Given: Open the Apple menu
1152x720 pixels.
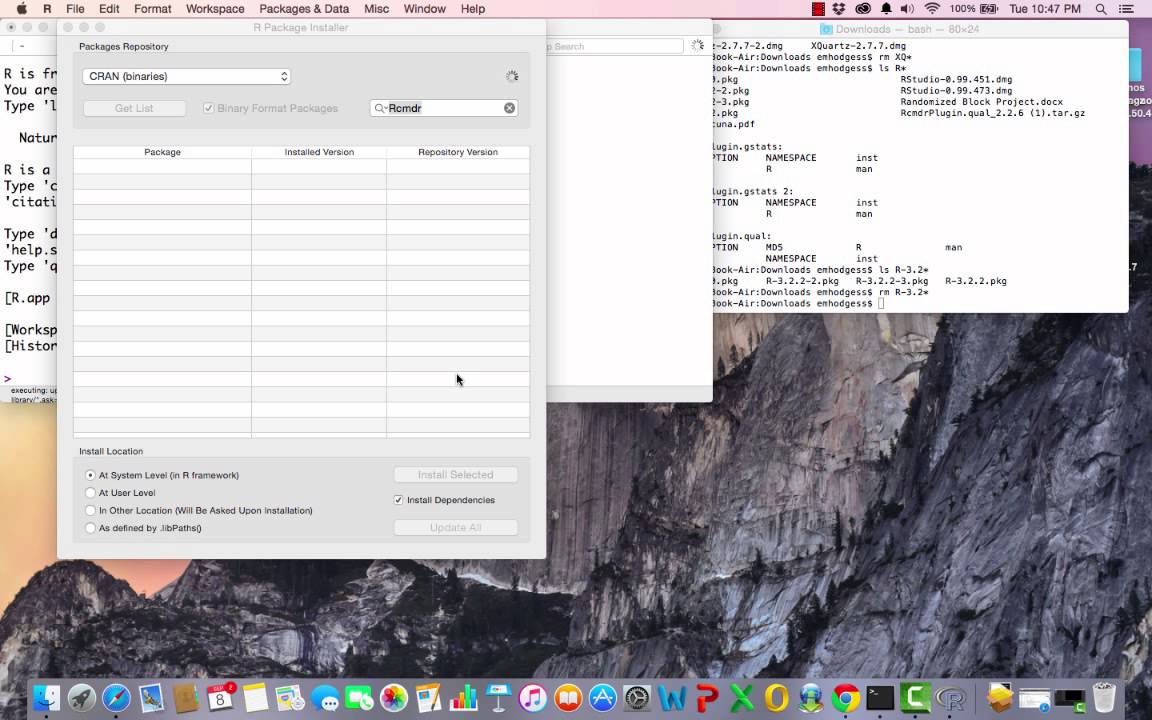Looking at the screenshot, I should [21, 9].
